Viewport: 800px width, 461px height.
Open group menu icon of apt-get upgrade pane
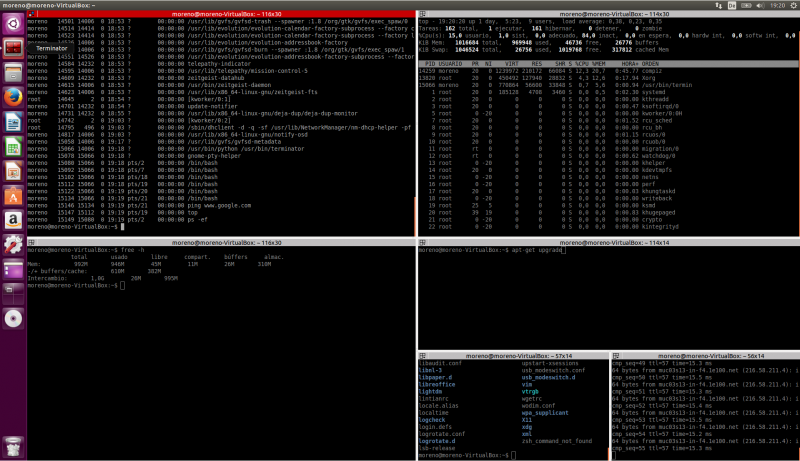coord(422,243)
